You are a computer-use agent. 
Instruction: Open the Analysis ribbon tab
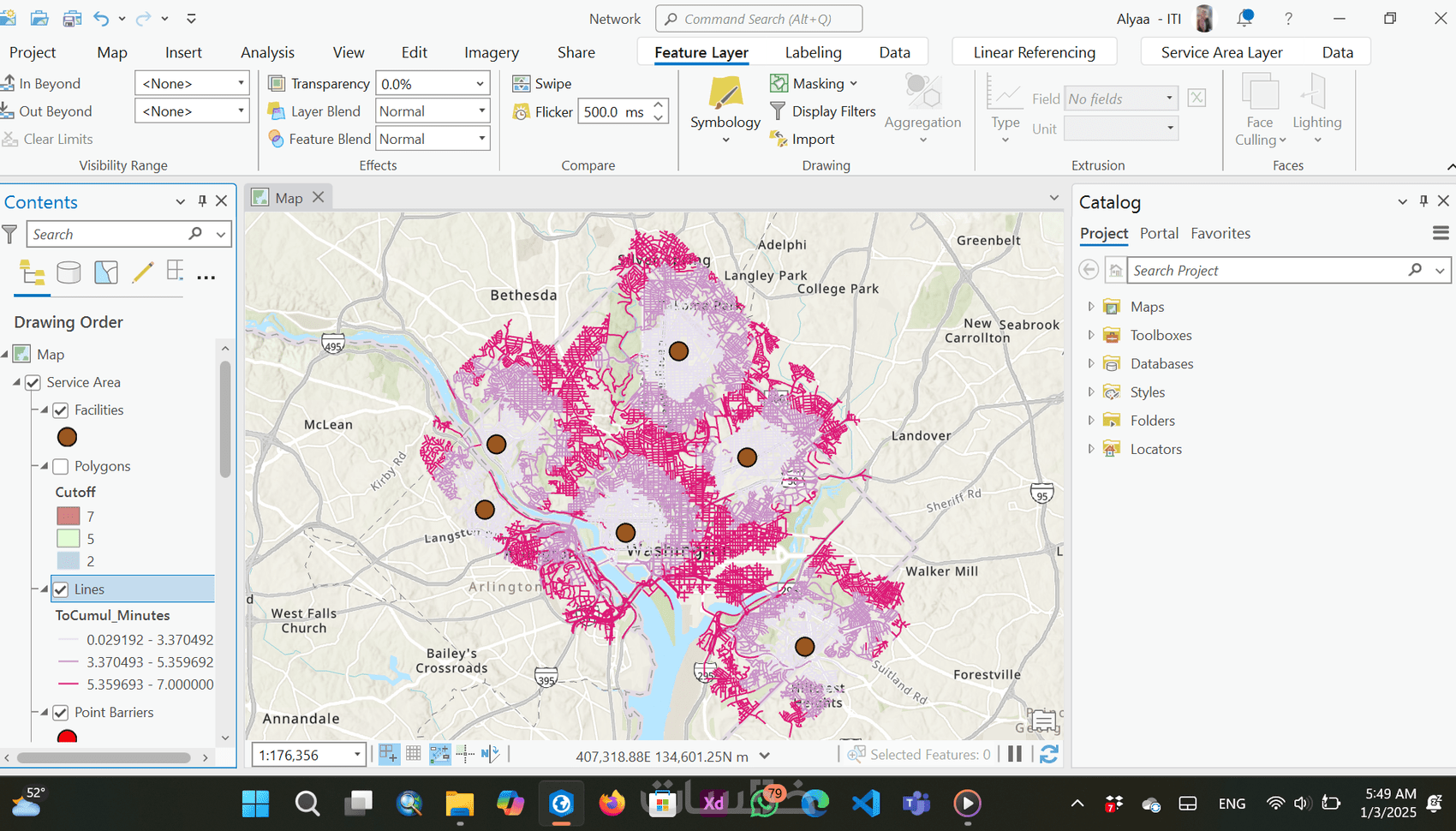pos(267,52)
